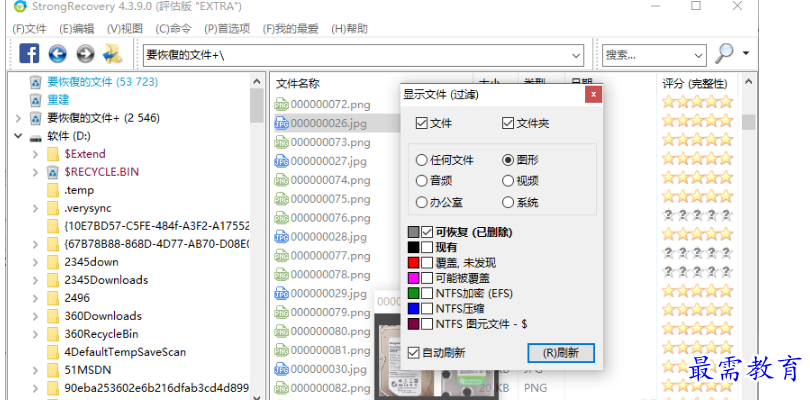
Task: Close the 显示文件 (过滤) dialog
Action: (594, 95)
